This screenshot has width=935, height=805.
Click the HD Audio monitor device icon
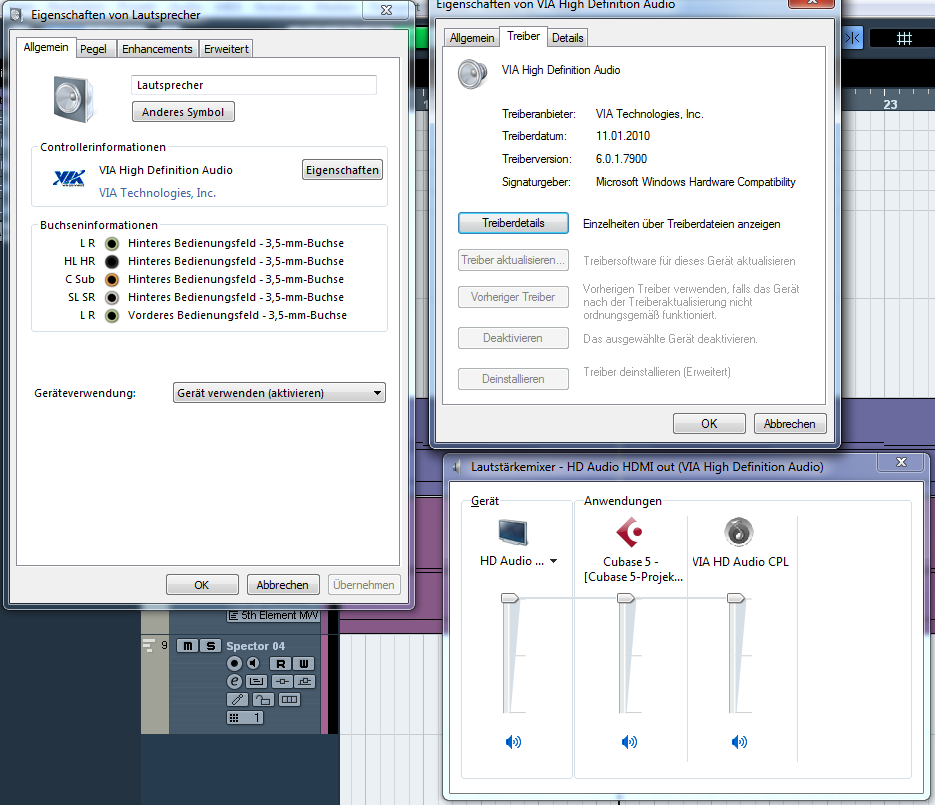(513, 532)
